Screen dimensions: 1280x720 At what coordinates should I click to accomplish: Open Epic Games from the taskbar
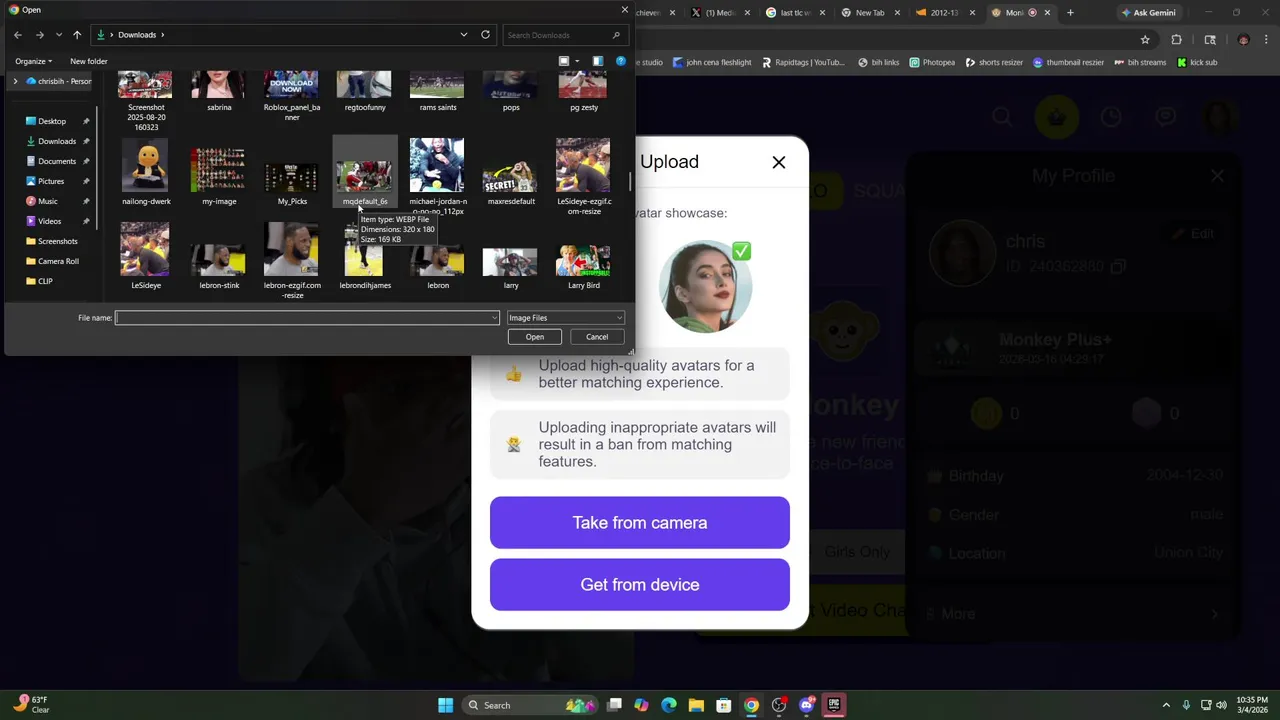(x=834, y=705)
